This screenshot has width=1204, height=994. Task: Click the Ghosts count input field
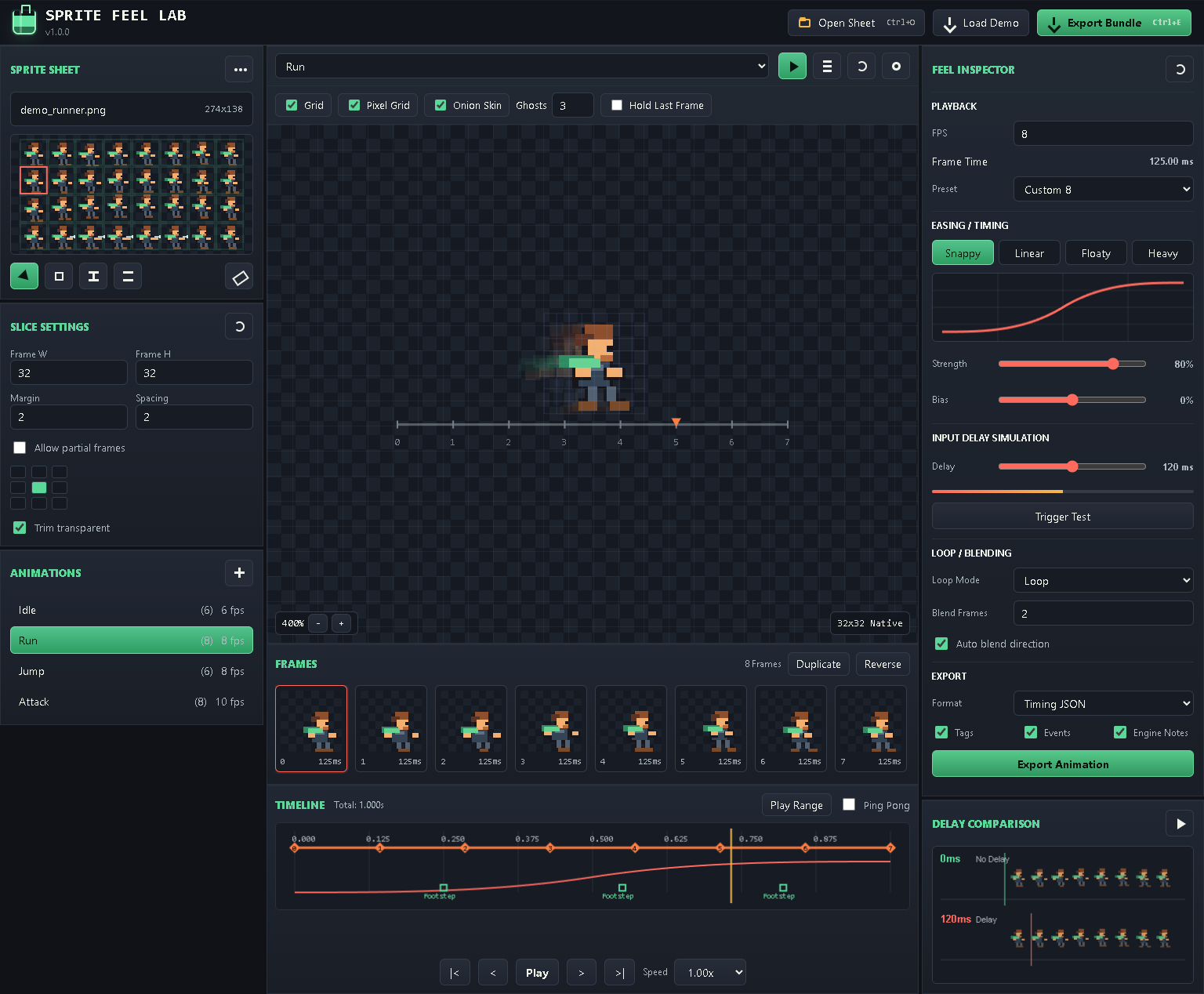click(572, 105)
